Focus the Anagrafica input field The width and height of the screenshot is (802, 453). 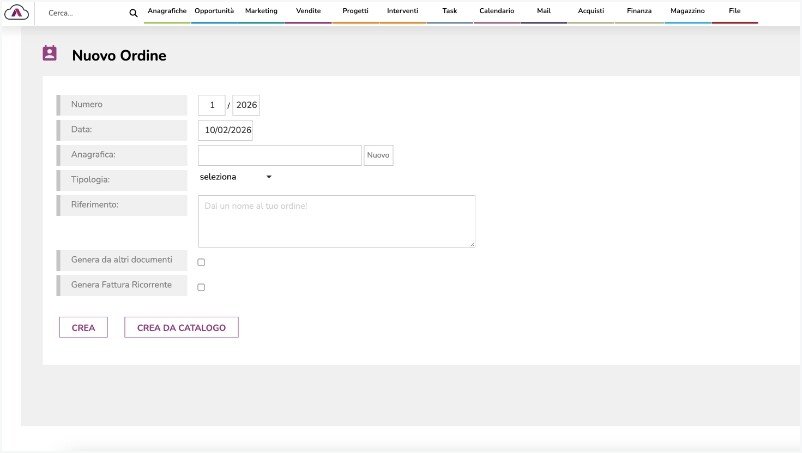pyautogui.click(x=279, y=155)
